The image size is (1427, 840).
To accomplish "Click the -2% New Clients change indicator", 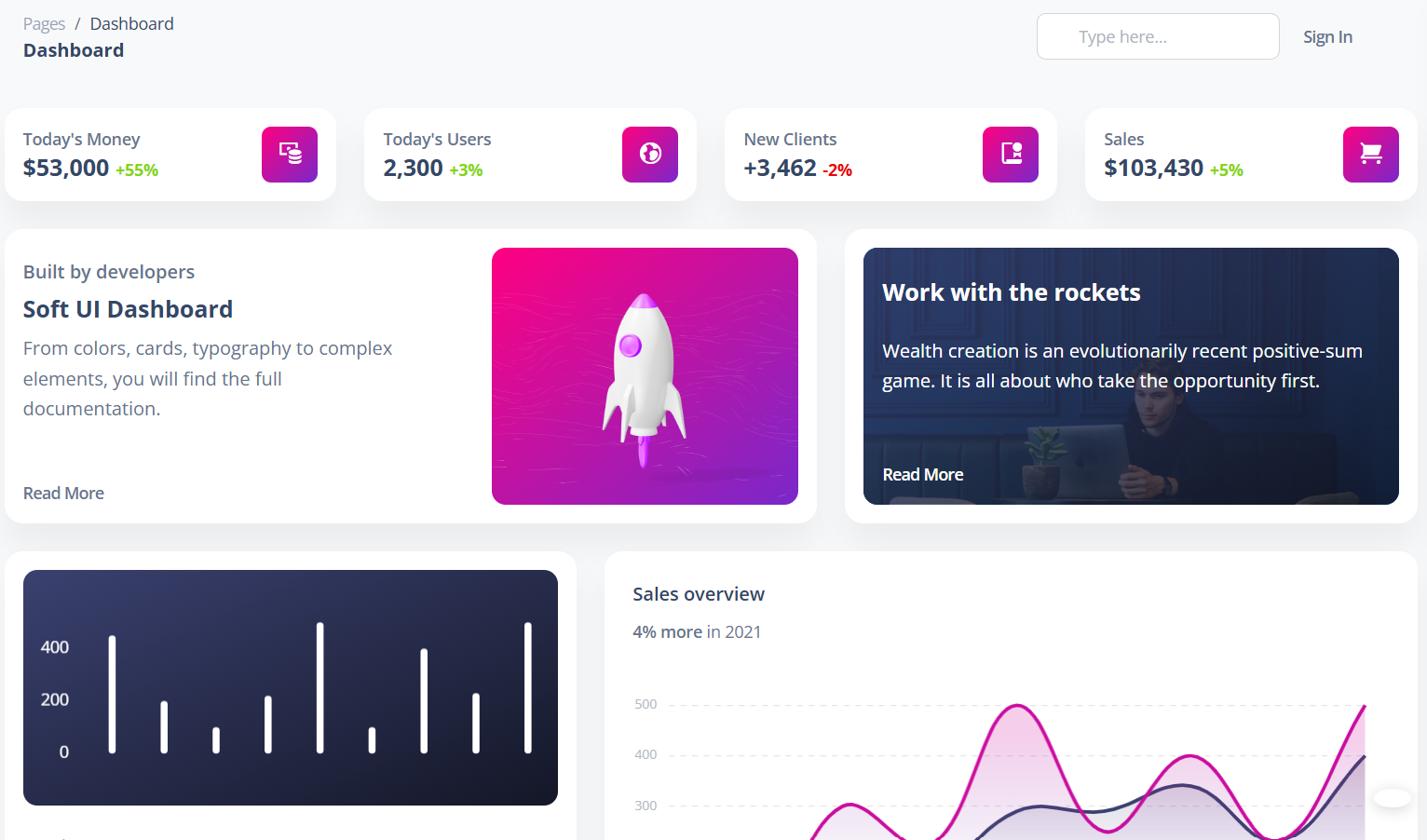I will (x=836, y=170).
